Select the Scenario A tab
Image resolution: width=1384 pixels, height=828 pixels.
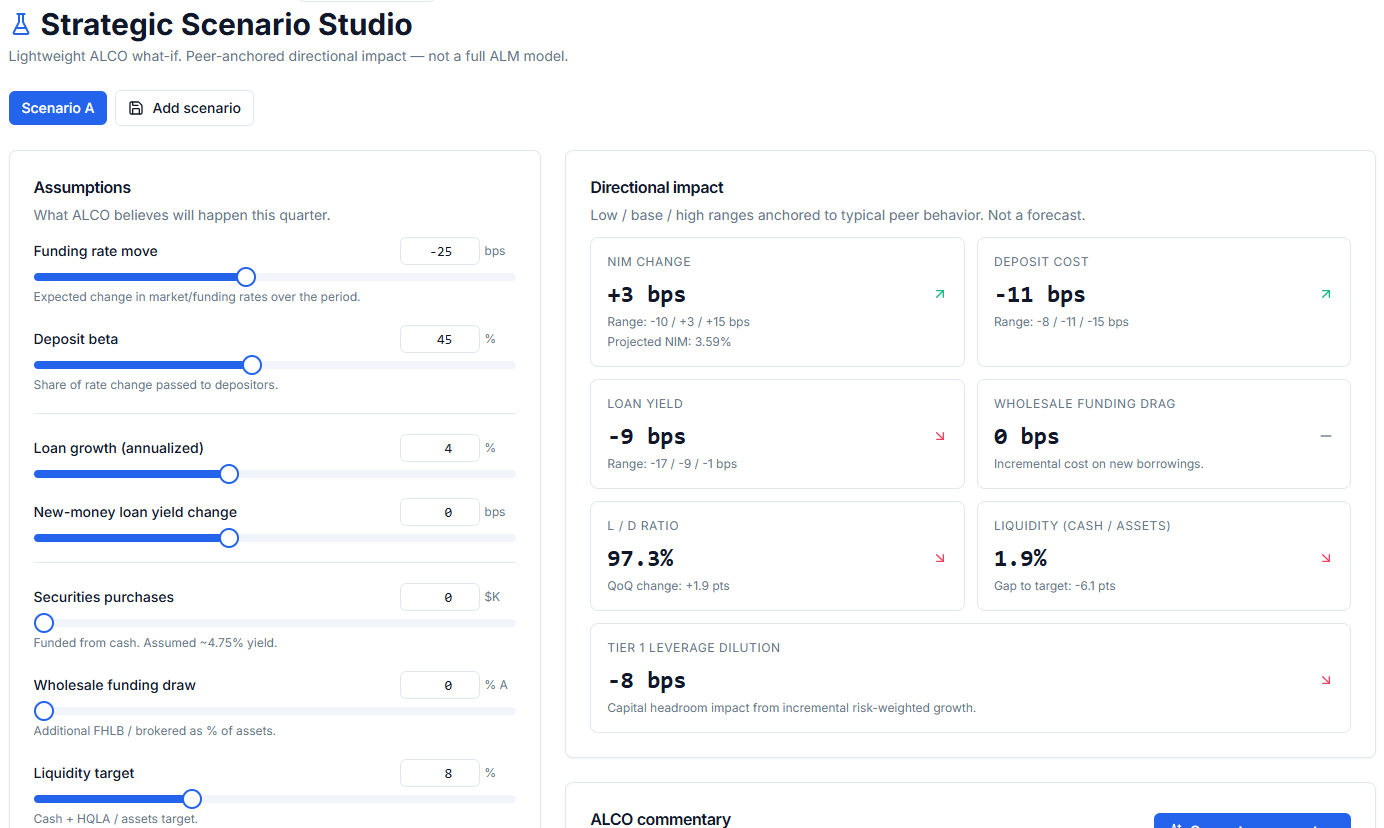[58, 108]
